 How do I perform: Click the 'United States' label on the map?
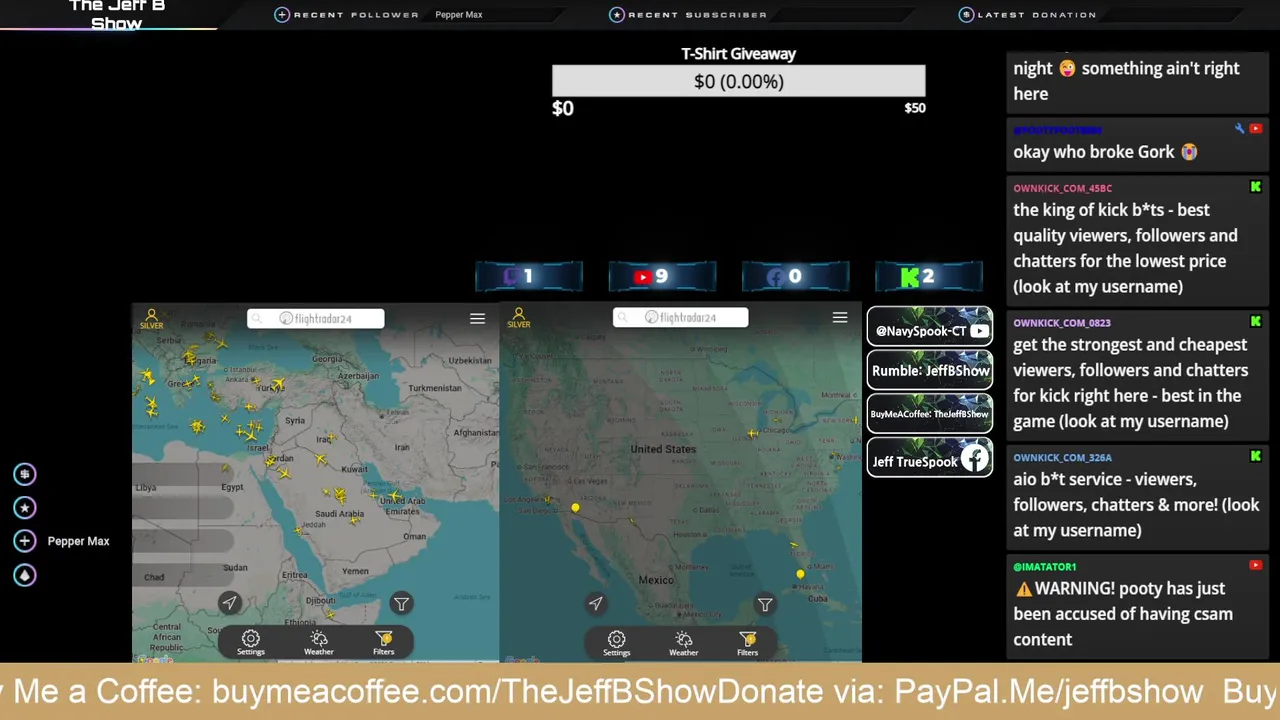pos(663,449)
